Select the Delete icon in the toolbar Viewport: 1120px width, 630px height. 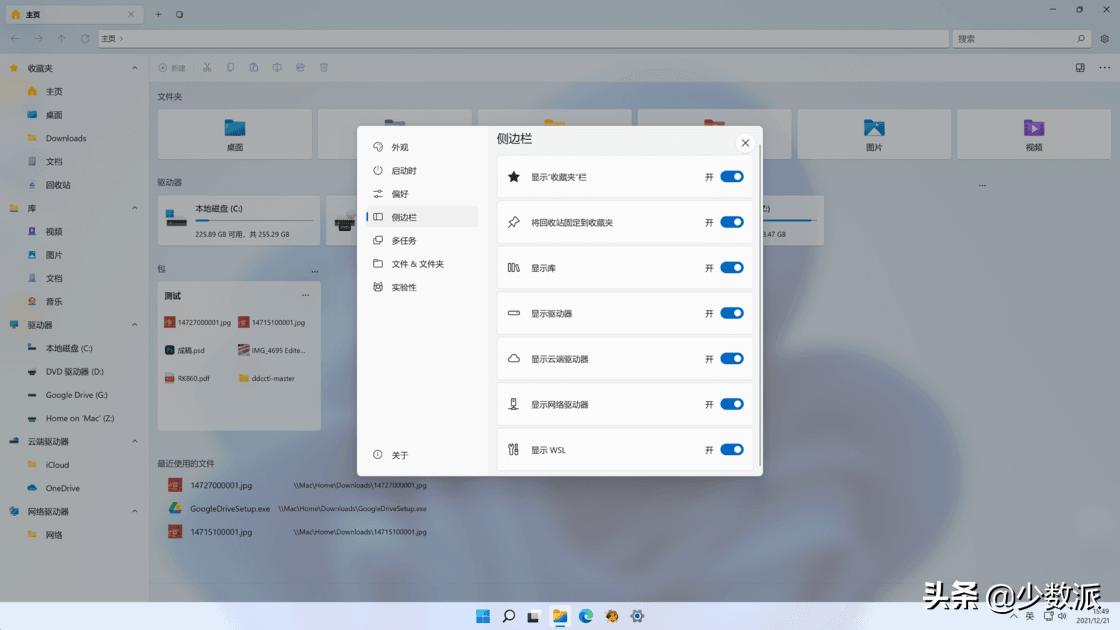(322, 67)
